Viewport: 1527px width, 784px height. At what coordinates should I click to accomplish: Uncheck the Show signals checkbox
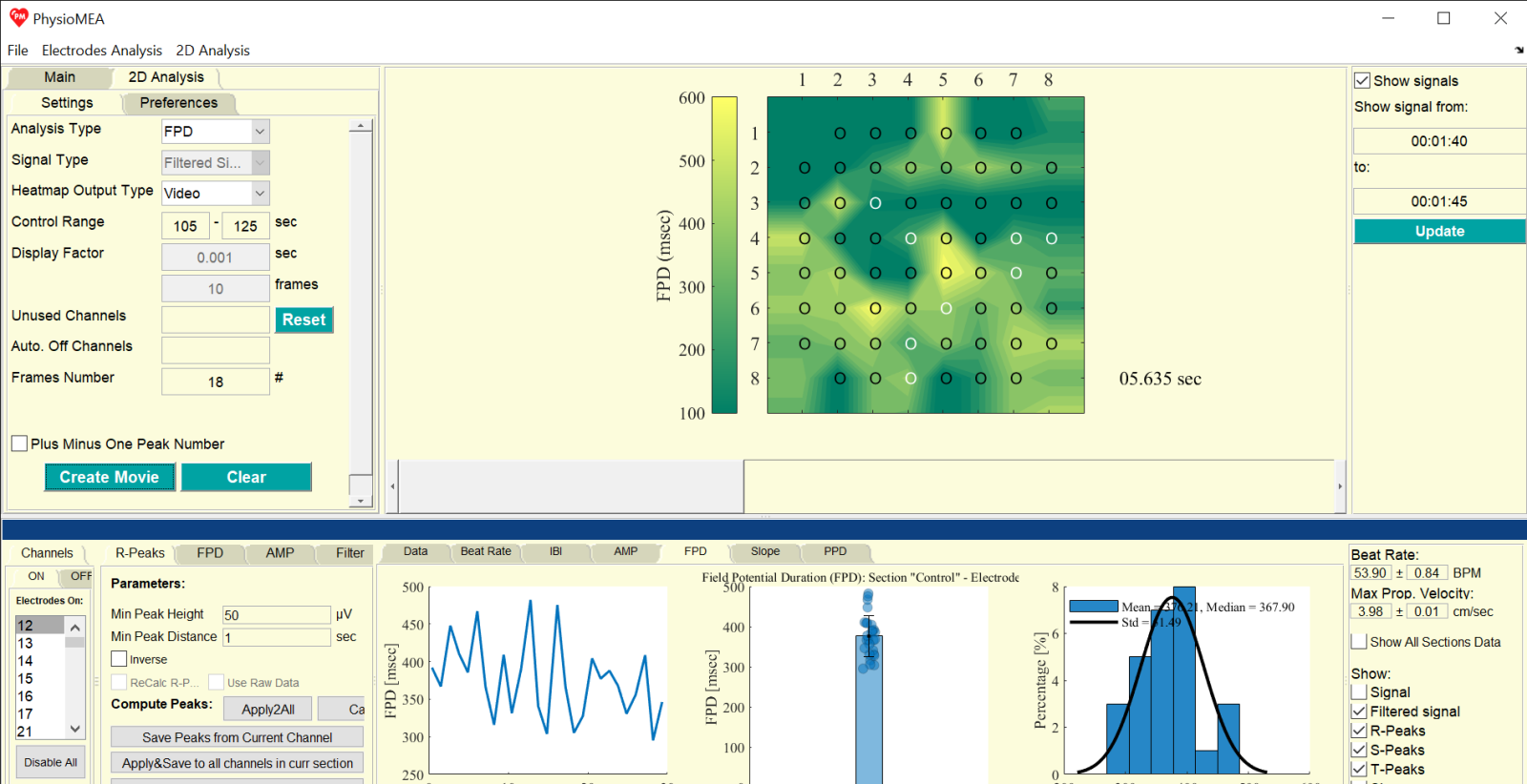tap(1363, 81)
